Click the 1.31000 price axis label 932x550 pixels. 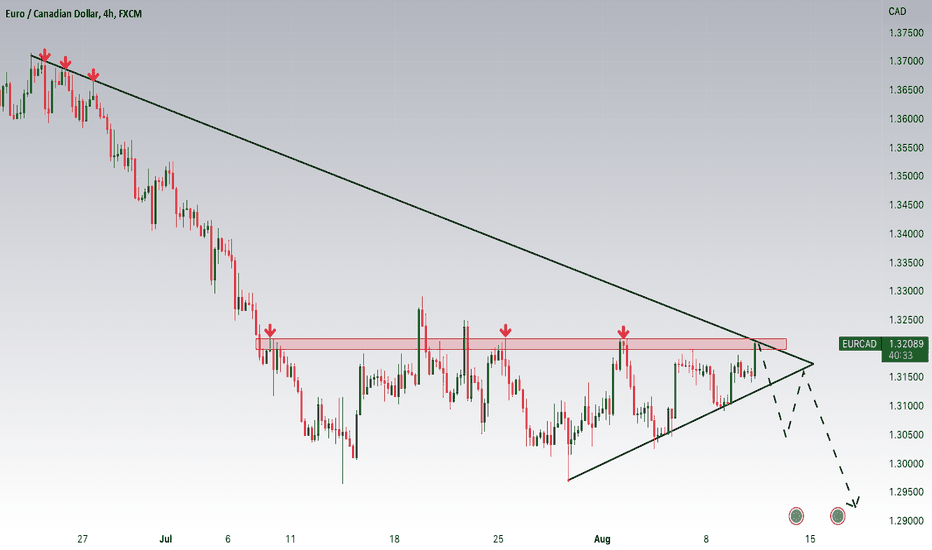click(x=906, y=406)
